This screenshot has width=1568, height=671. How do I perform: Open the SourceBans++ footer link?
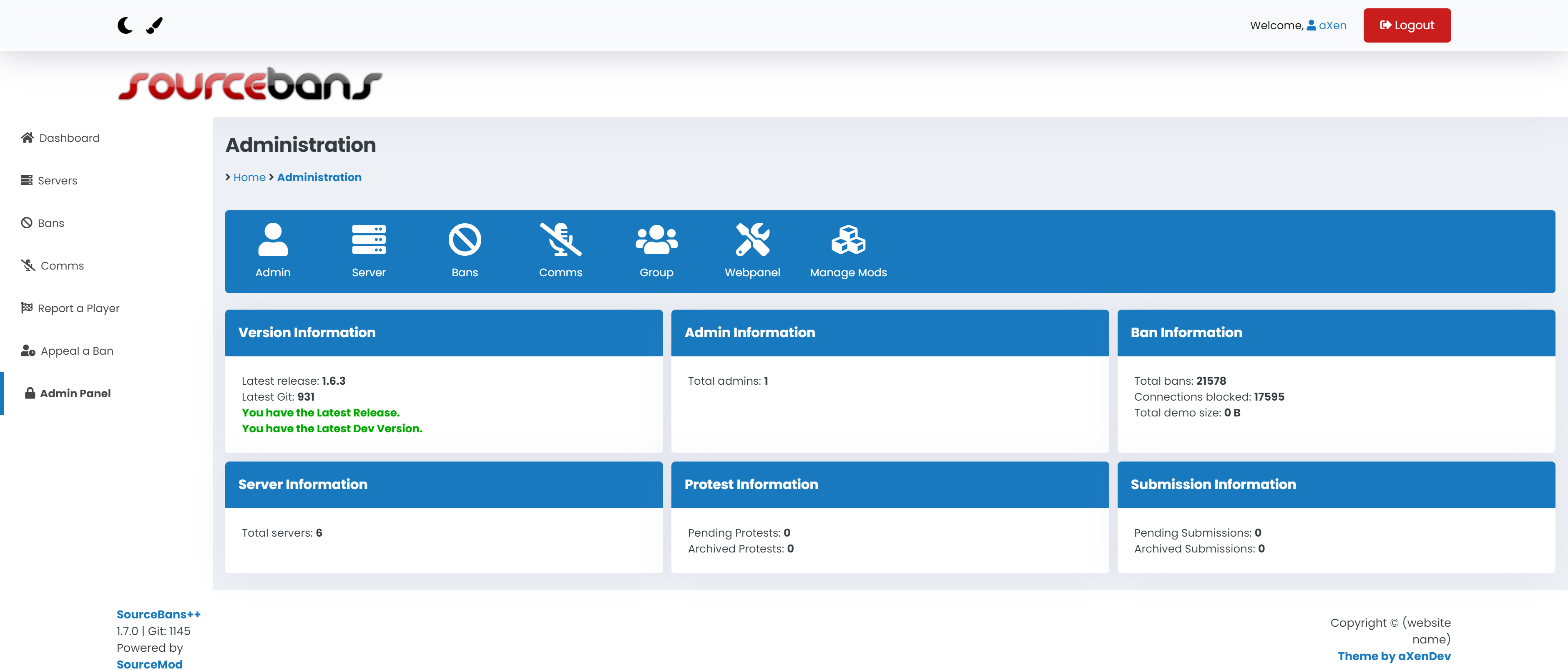click(x=158, y=614)
